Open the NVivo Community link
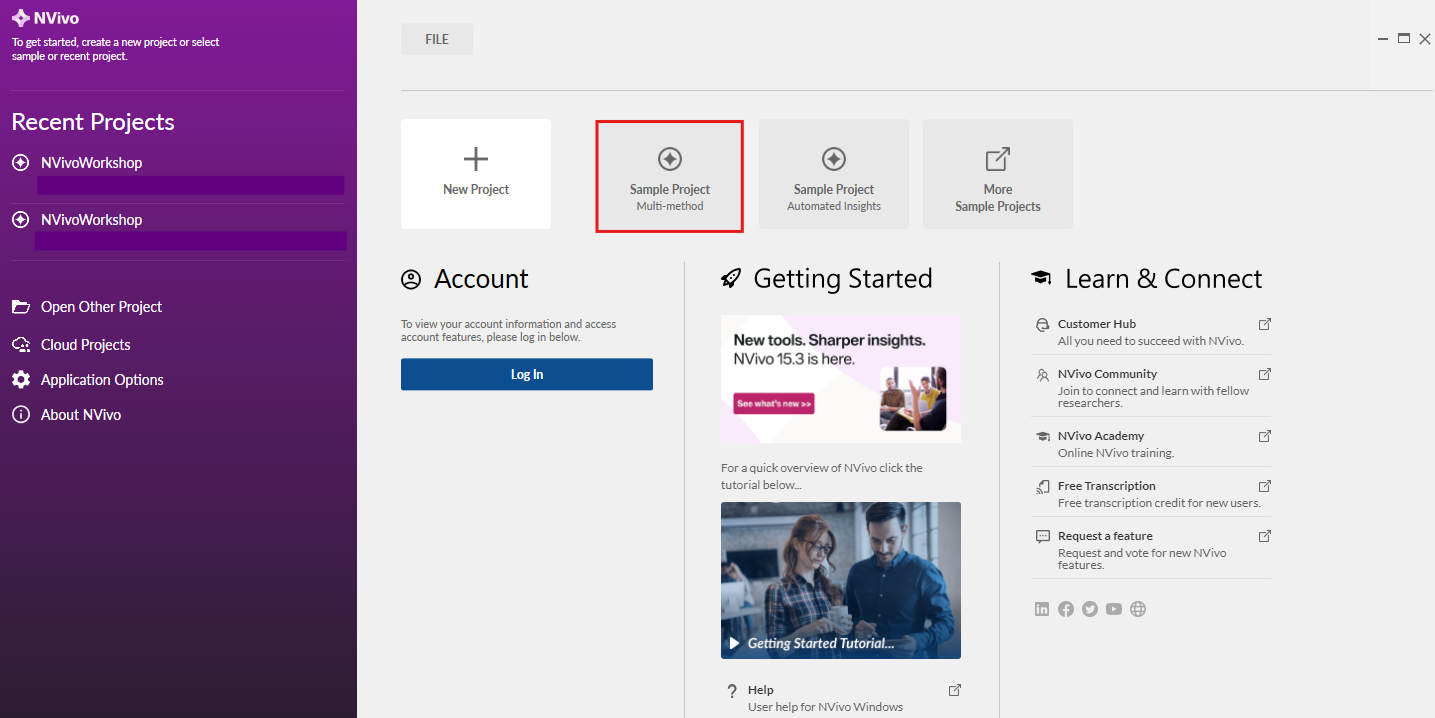This screenshot has width=1435, height=718. [x=1107, y=374]
